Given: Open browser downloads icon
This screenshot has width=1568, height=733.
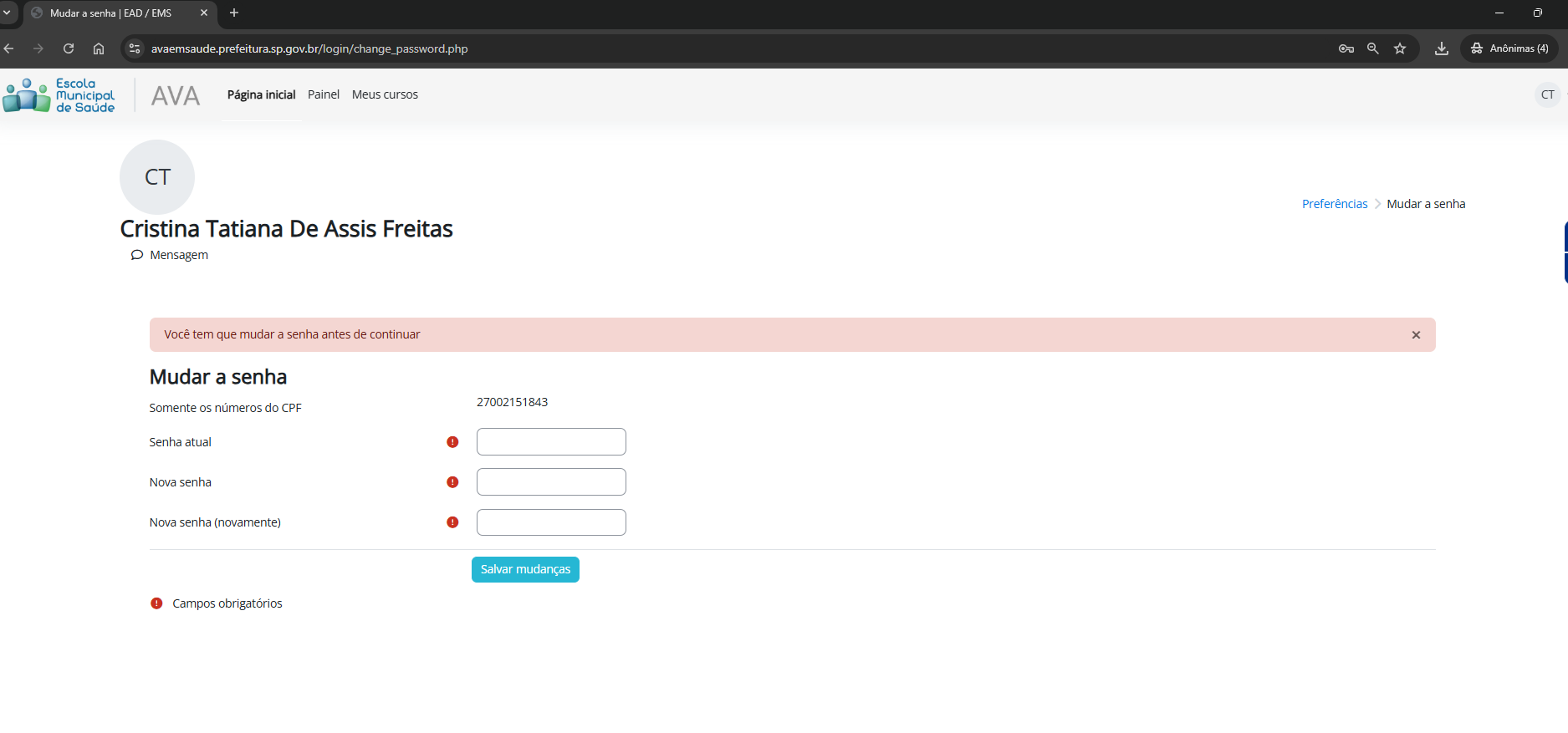Looking at the screenshot, I should 1442,48.
